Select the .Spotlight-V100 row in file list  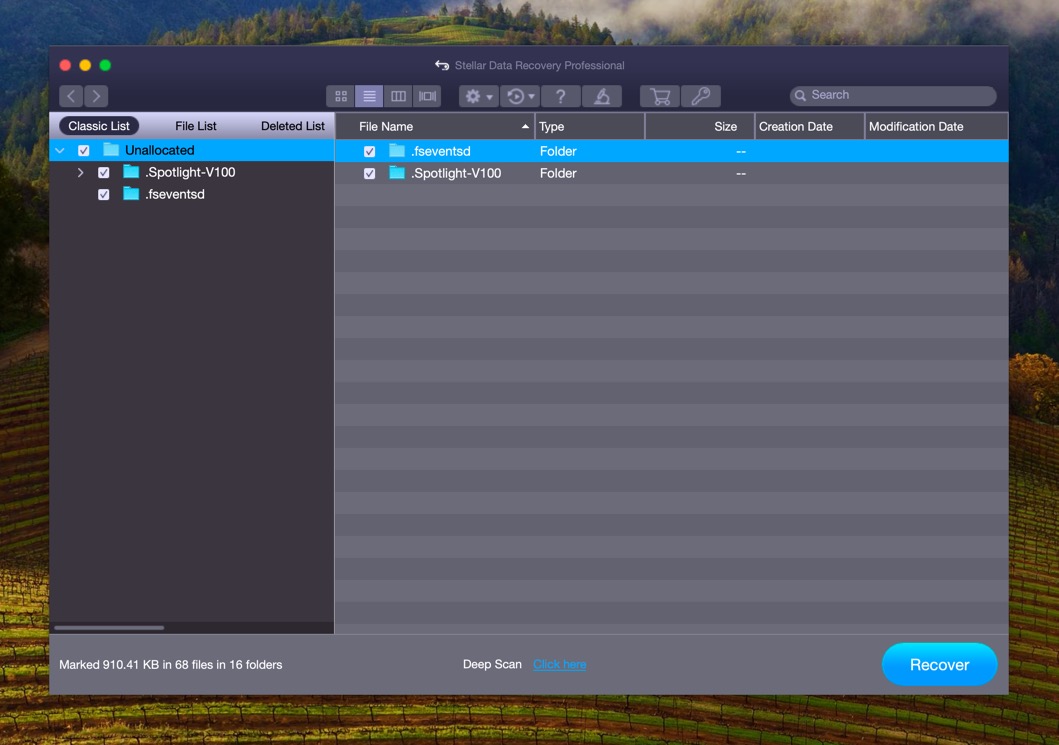(x=671, y=174)
